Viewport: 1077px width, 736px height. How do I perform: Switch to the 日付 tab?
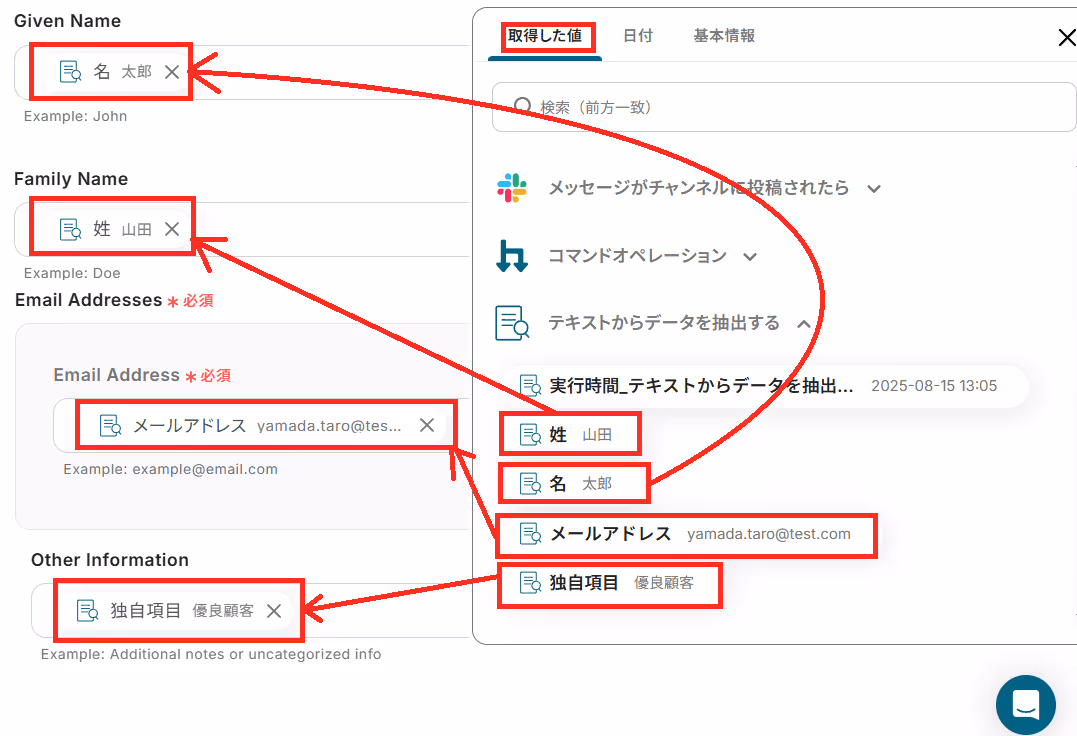637,36
